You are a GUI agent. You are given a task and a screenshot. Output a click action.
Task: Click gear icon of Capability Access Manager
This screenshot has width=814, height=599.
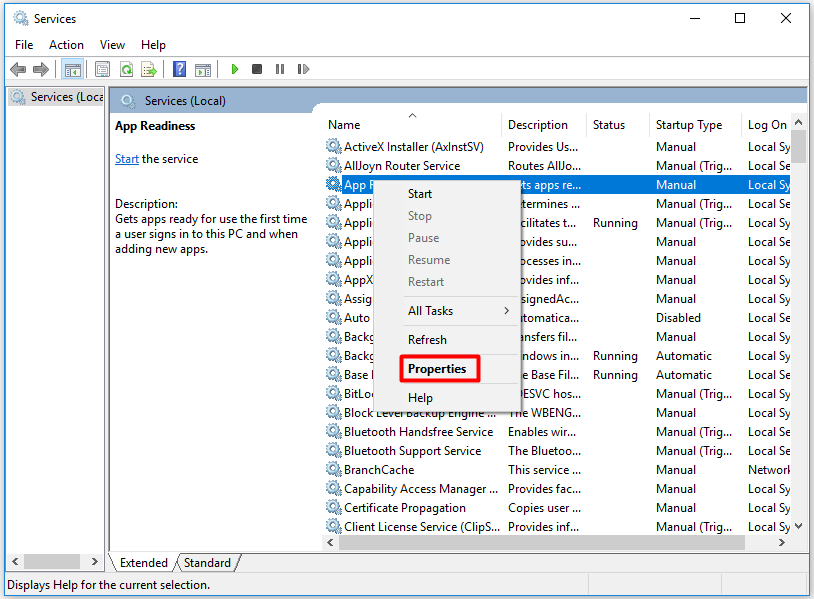tap(333, 488)
